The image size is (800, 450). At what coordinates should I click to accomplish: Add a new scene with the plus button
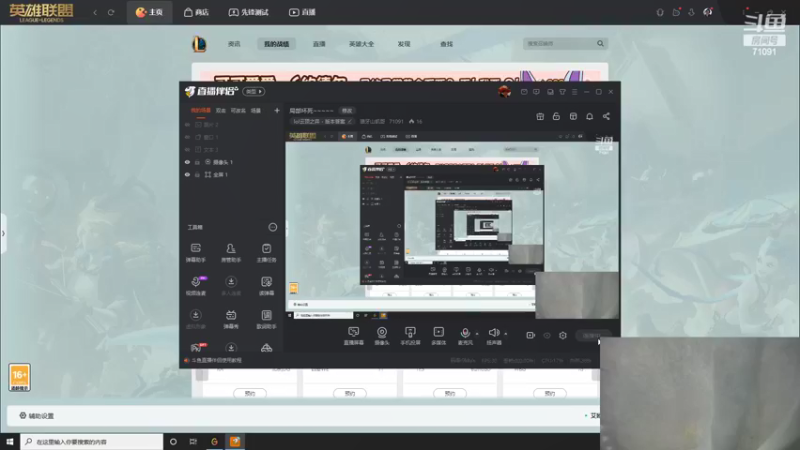pos(277,110)
